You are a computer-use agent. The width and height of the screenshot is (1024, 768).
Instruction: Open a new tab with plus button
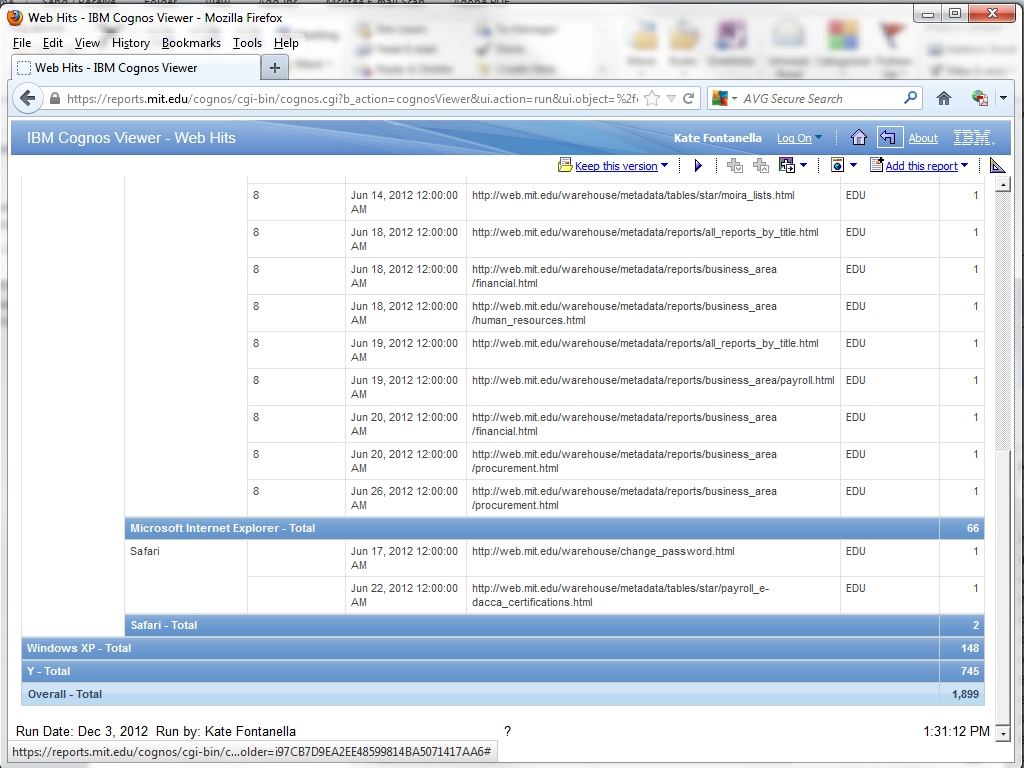[275, 68]
